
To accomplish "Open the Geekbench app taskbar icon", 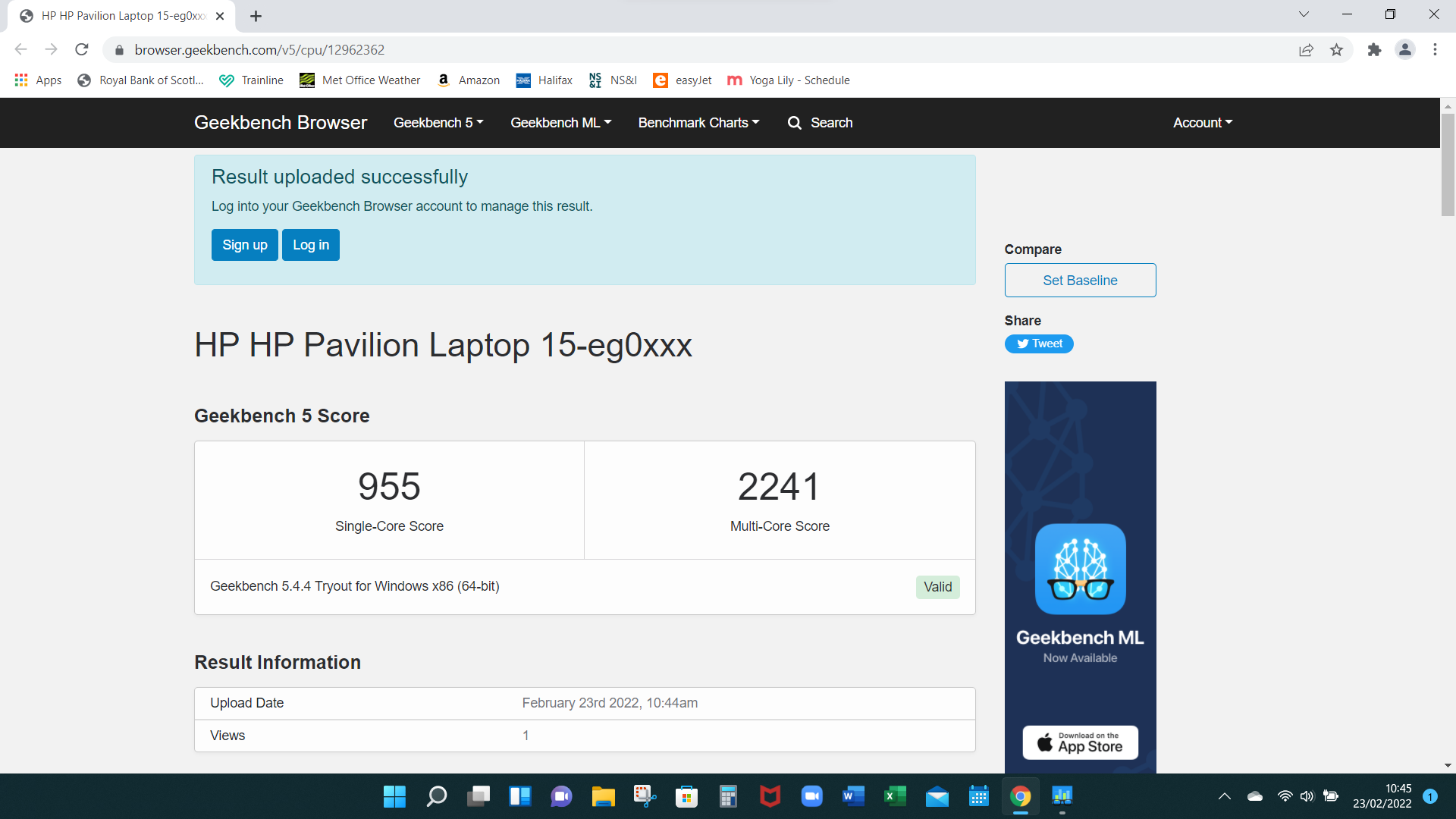I will pos(1062,796).
